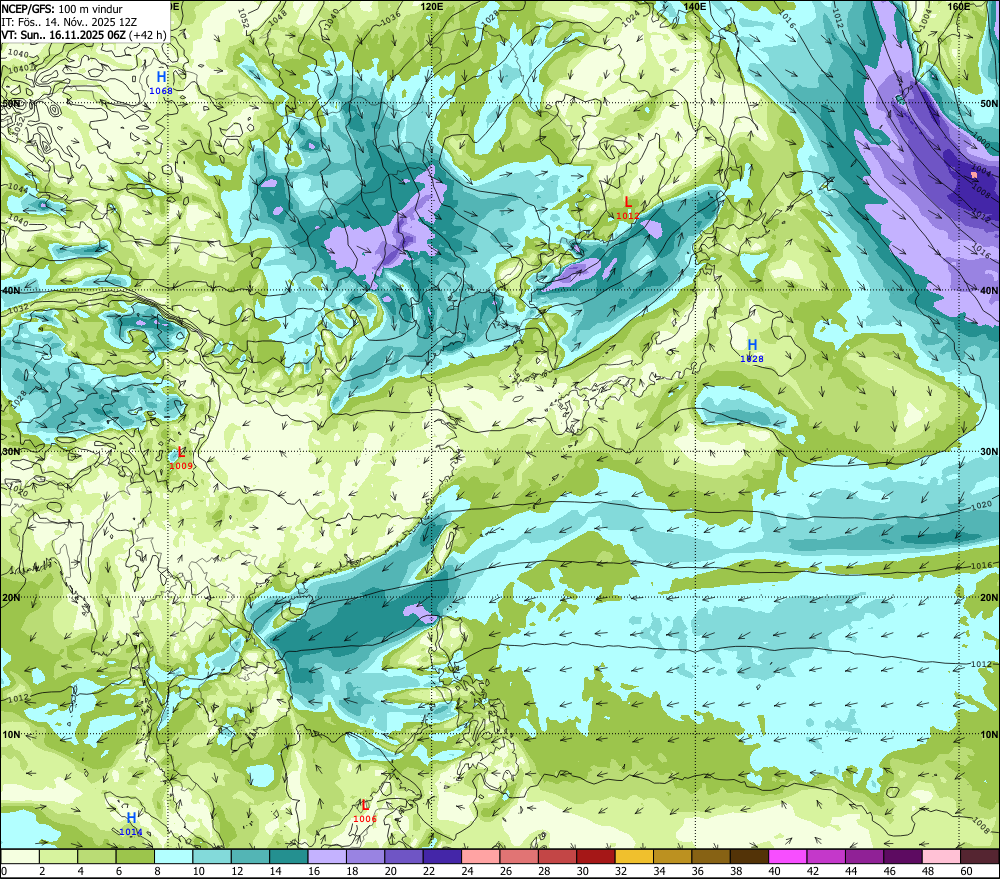Pick the brown 36–38 legend swatch
The image size is (1000, 879).
pyautogui.click(x=711, y=856)
